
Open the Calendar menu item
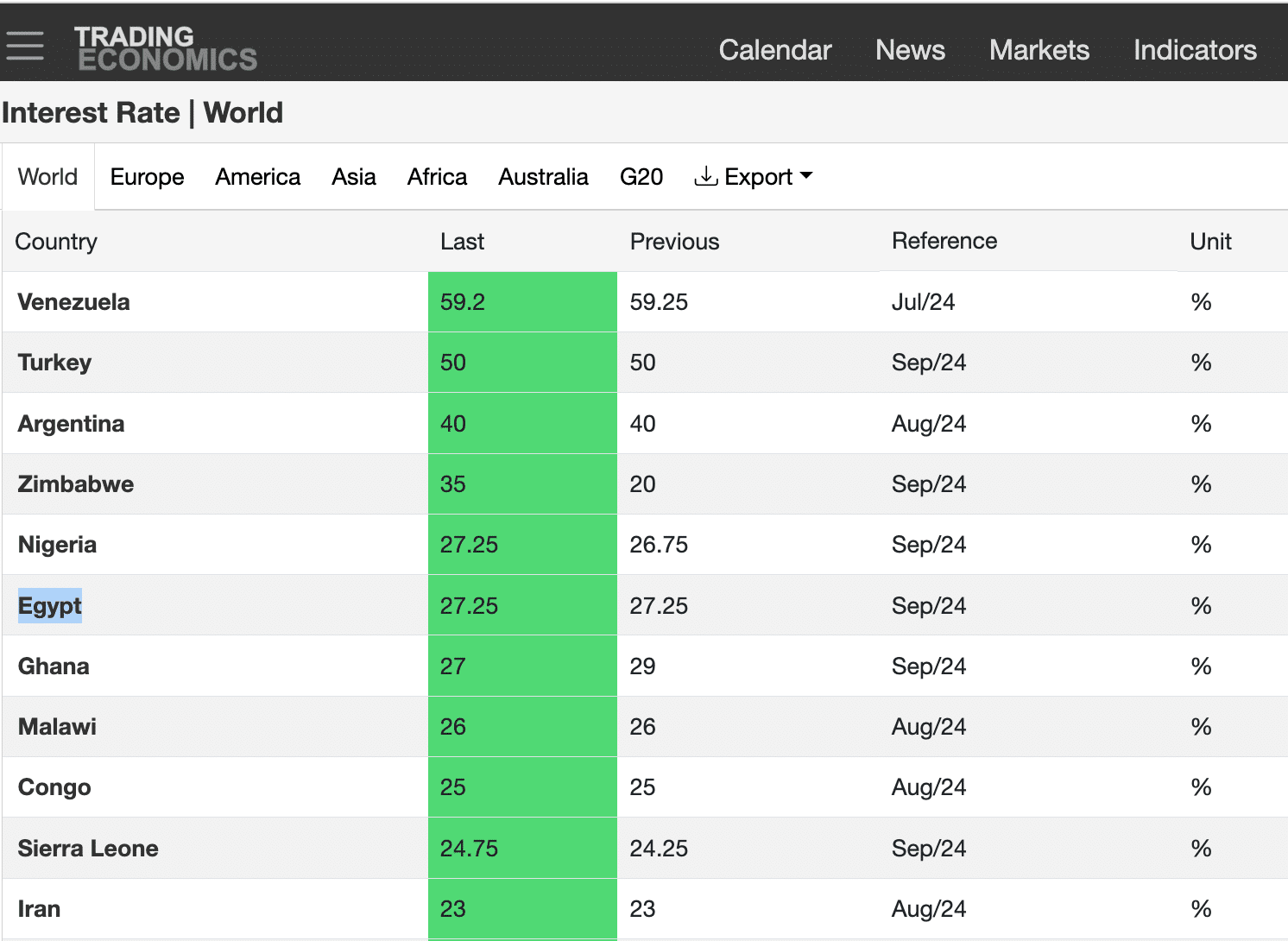tap(775, 50)
